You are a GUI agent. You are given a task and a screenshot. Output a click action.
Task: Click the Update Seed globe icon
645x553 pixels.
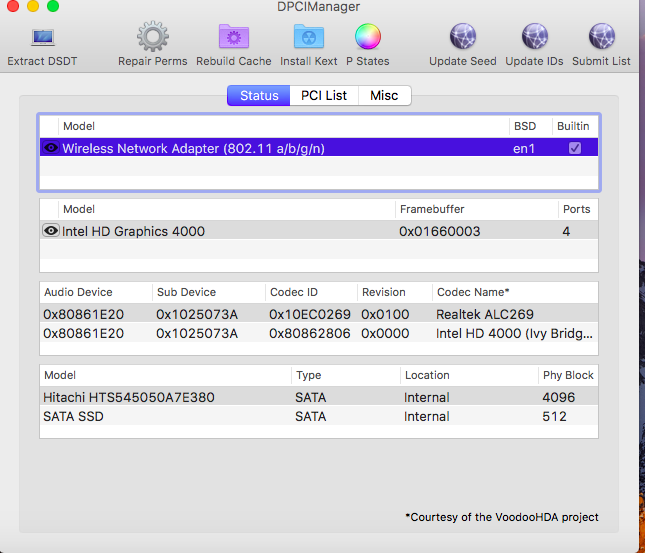462,38
